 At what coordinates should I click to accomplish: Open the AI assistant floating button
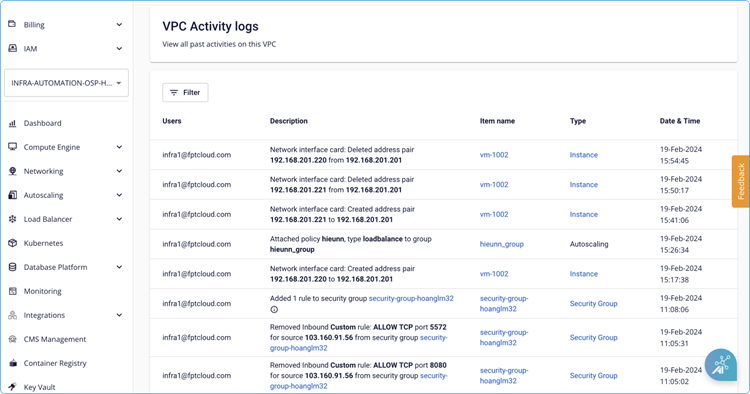720,365
